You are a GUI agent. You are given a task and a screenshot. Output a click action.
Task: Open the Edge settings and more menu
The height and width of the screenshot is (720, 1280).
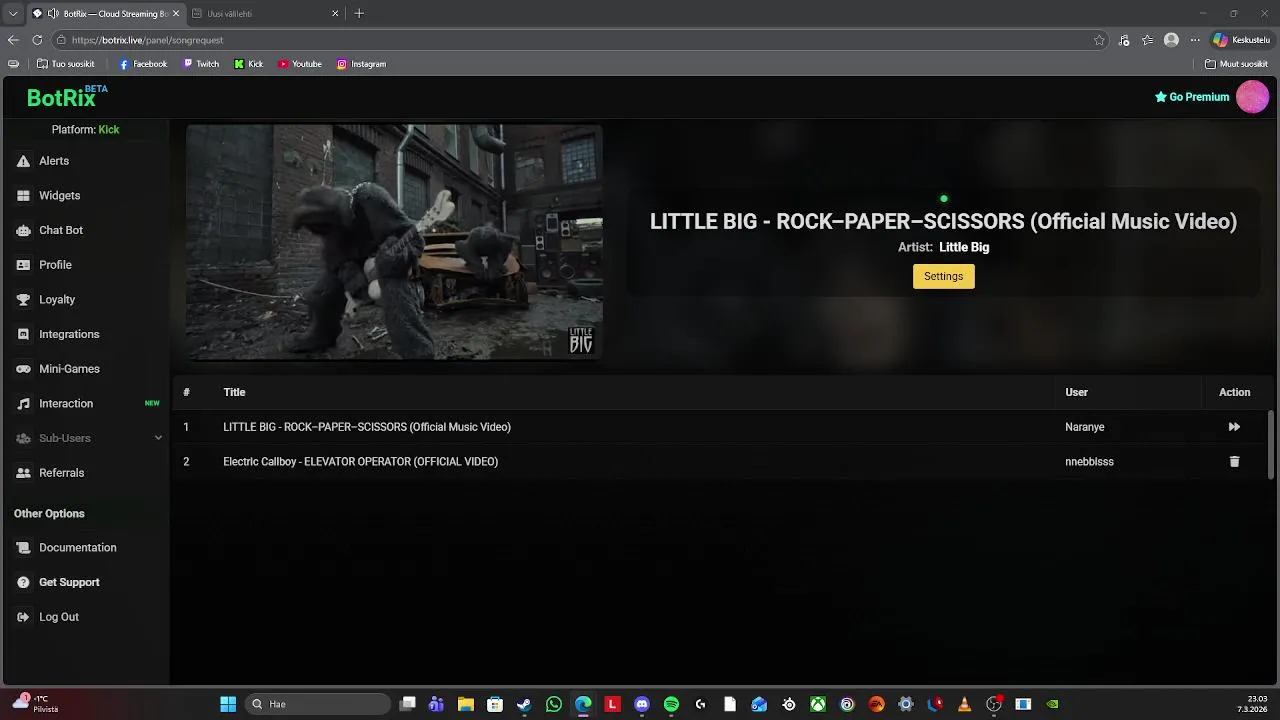(x=1194, y=40)
